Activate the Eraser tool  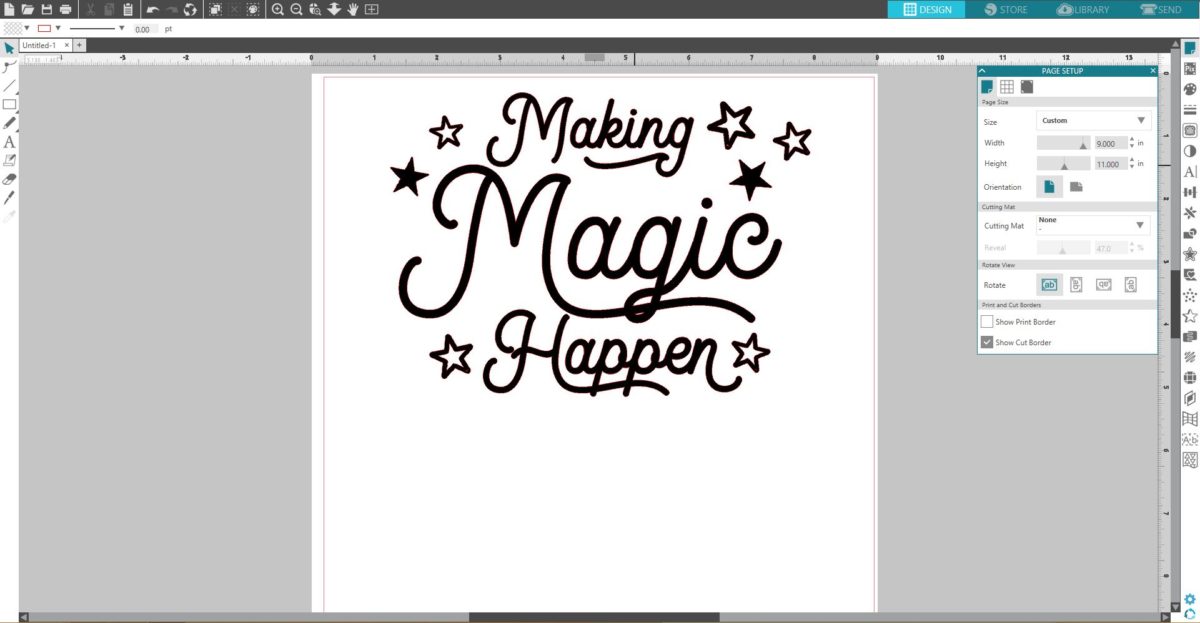coord(10,180)
